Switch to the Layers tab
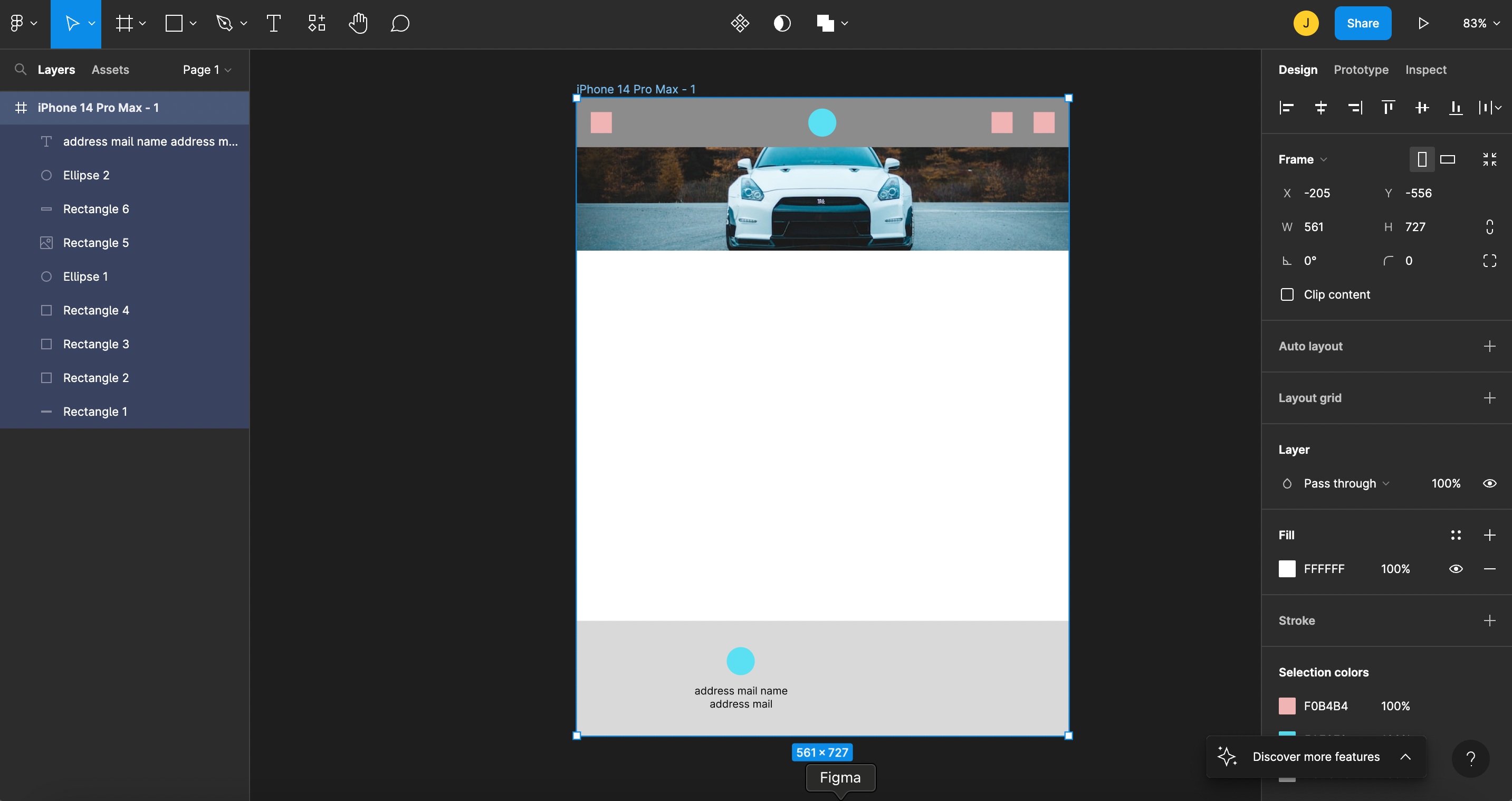This screenshot has height=801, width=1512. coord(56,69)
